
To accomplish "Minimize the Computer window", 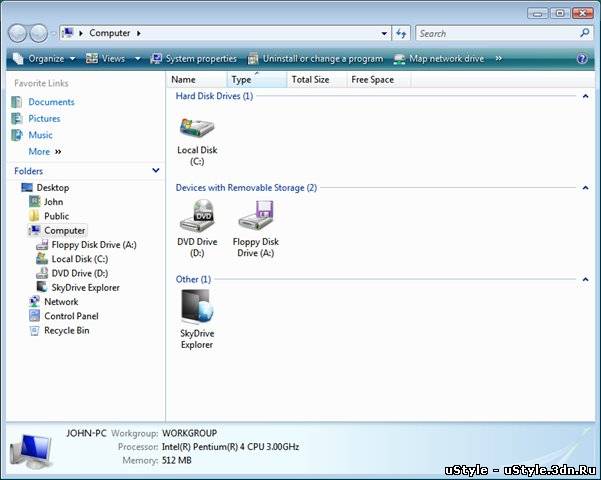I will point(537,13).
